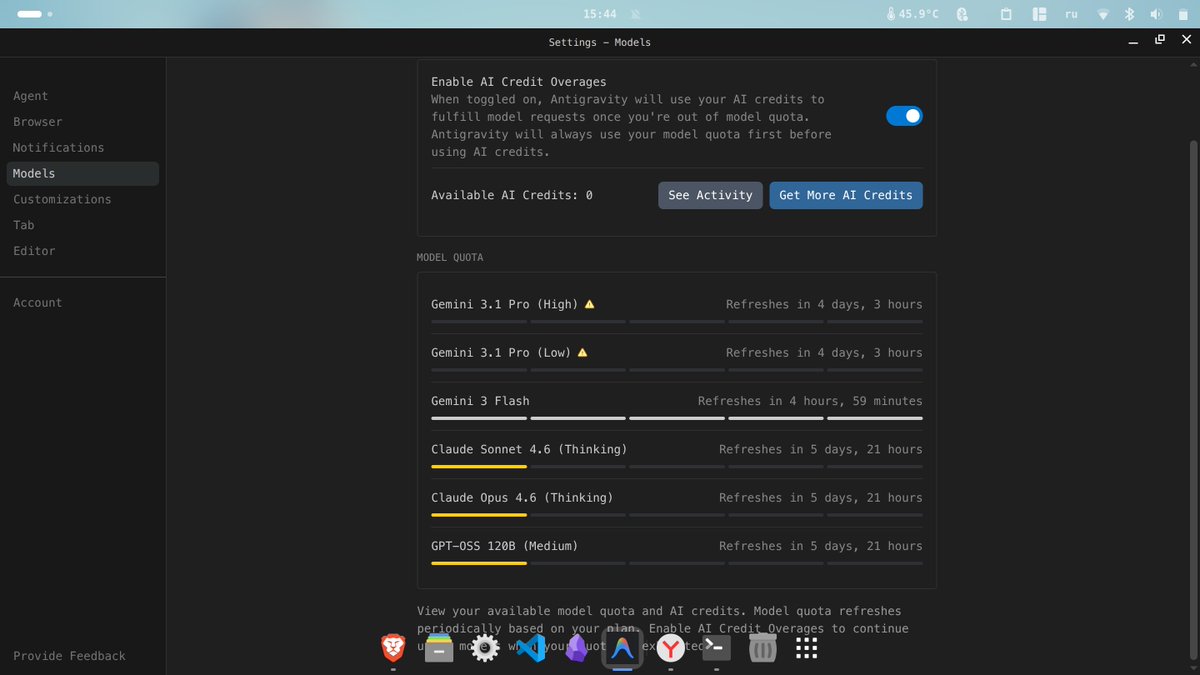The width and height of the screenshot is (1200, 675).
Task: Click the Antigravity app dock icon
Action: click(x=623, y=648)
